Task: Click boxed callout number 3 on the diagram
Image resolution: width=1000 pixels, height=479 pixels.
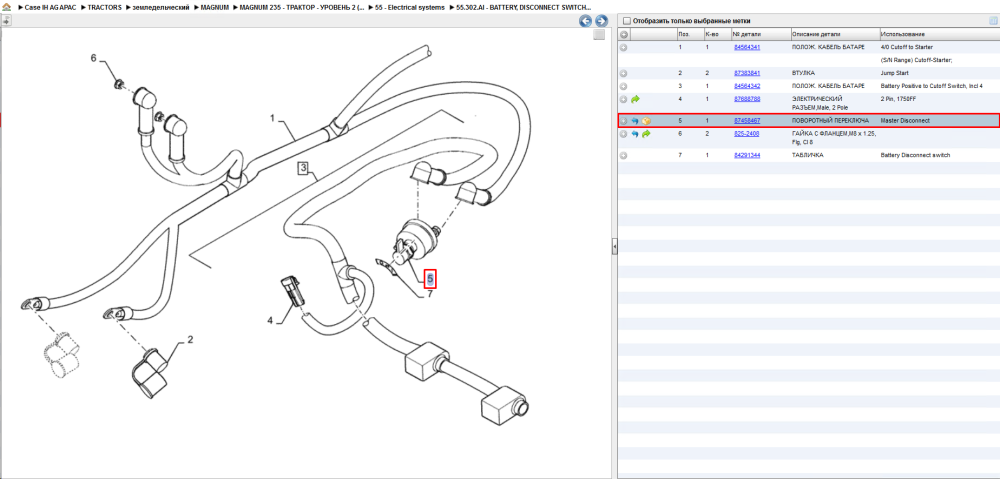Action: point(304,169)
